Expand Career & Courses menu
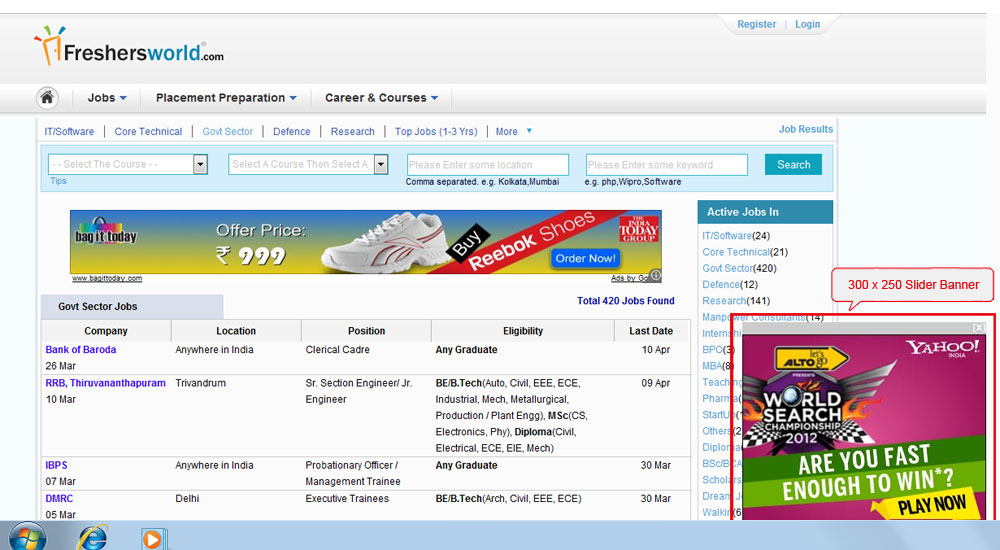 click(381, 98)
